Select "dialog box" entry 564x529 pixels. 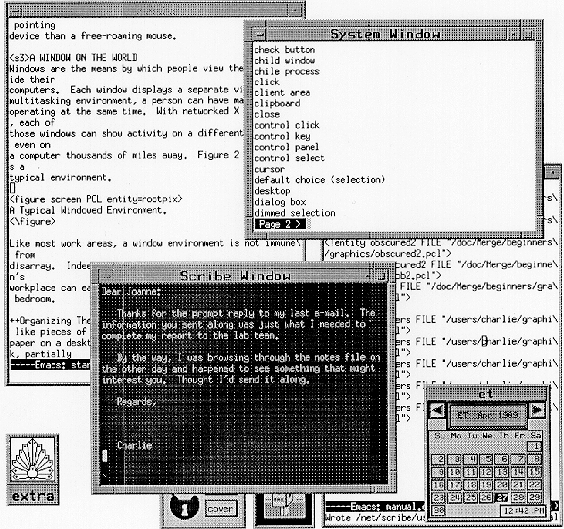pyautogui.click(x=280, y=202)
